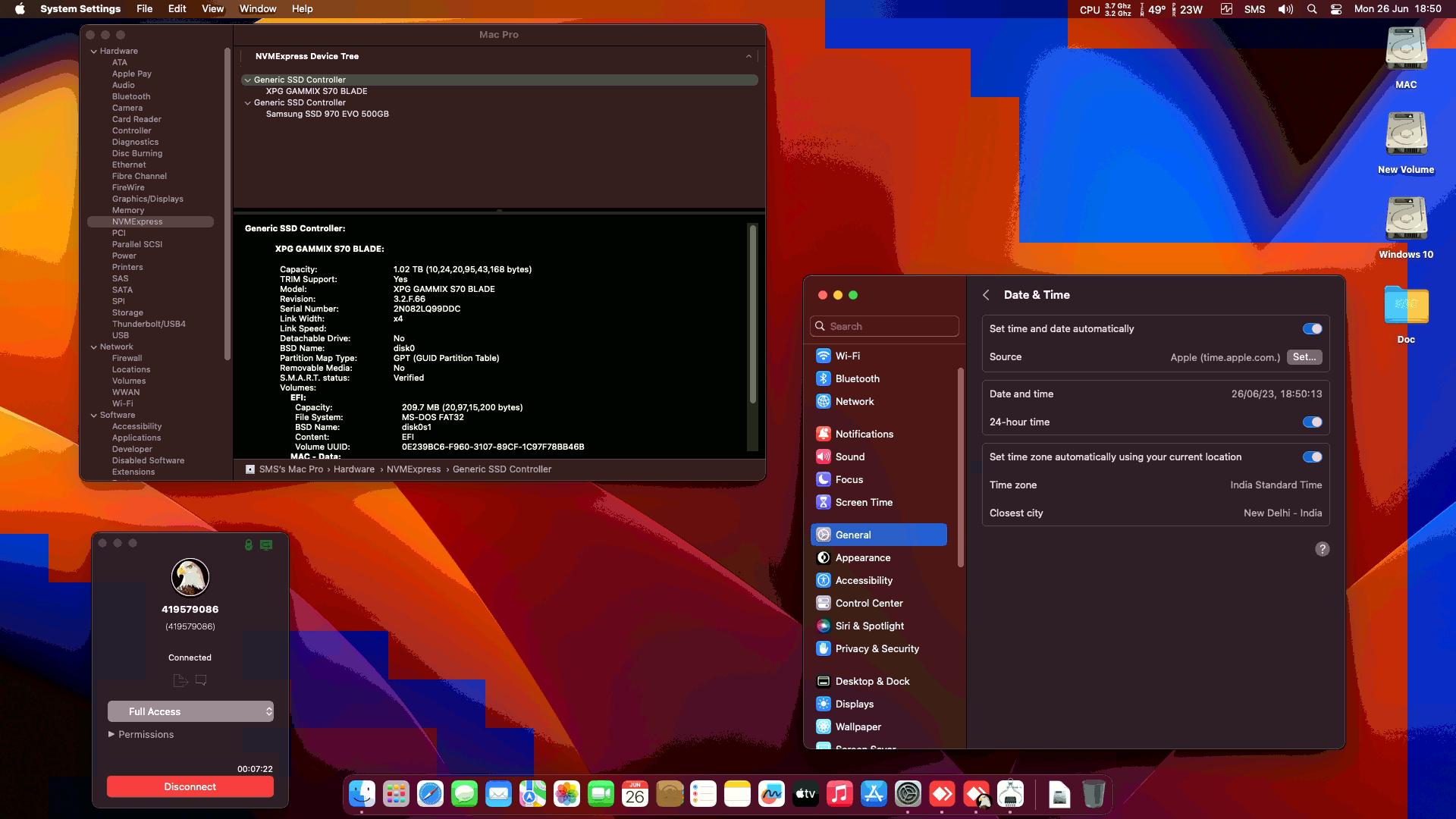Image resolution: width=1456 pixels, height=819 pixels.
Task: Open Photos app in the Dock
Action: click(x=566, y=794)
